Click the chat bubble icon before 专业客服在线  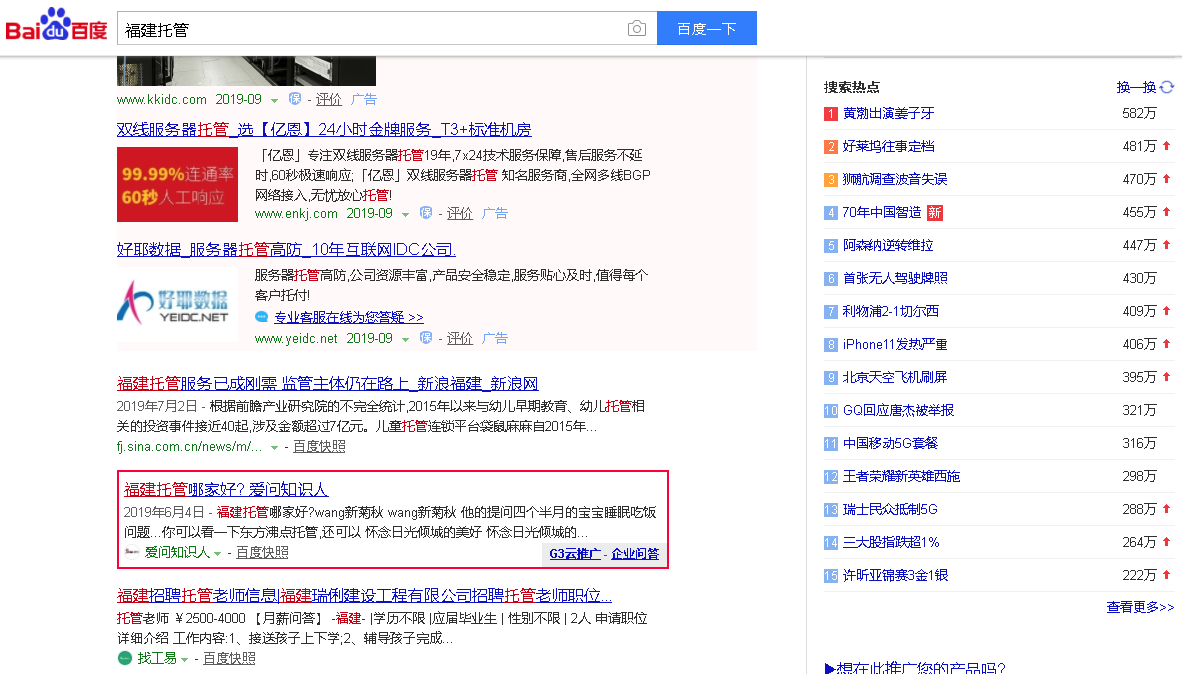[x=262, y=317]
